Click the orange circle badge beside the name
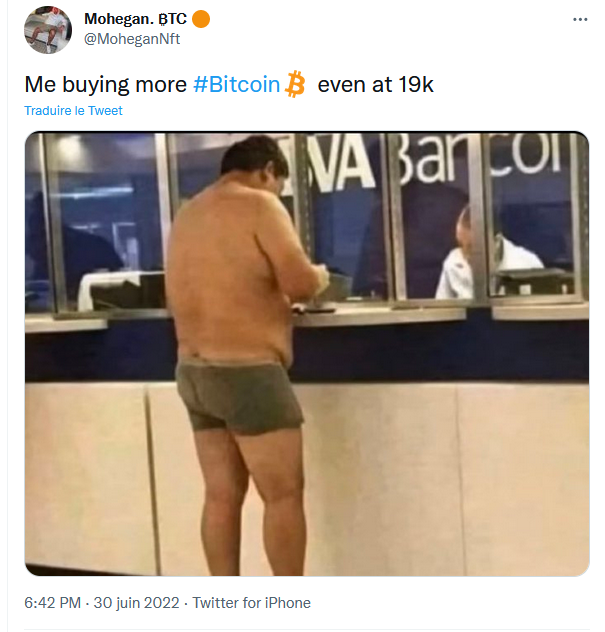Image resolution: width=605 pixels, height=632 pixels. [x=200, y=20]
